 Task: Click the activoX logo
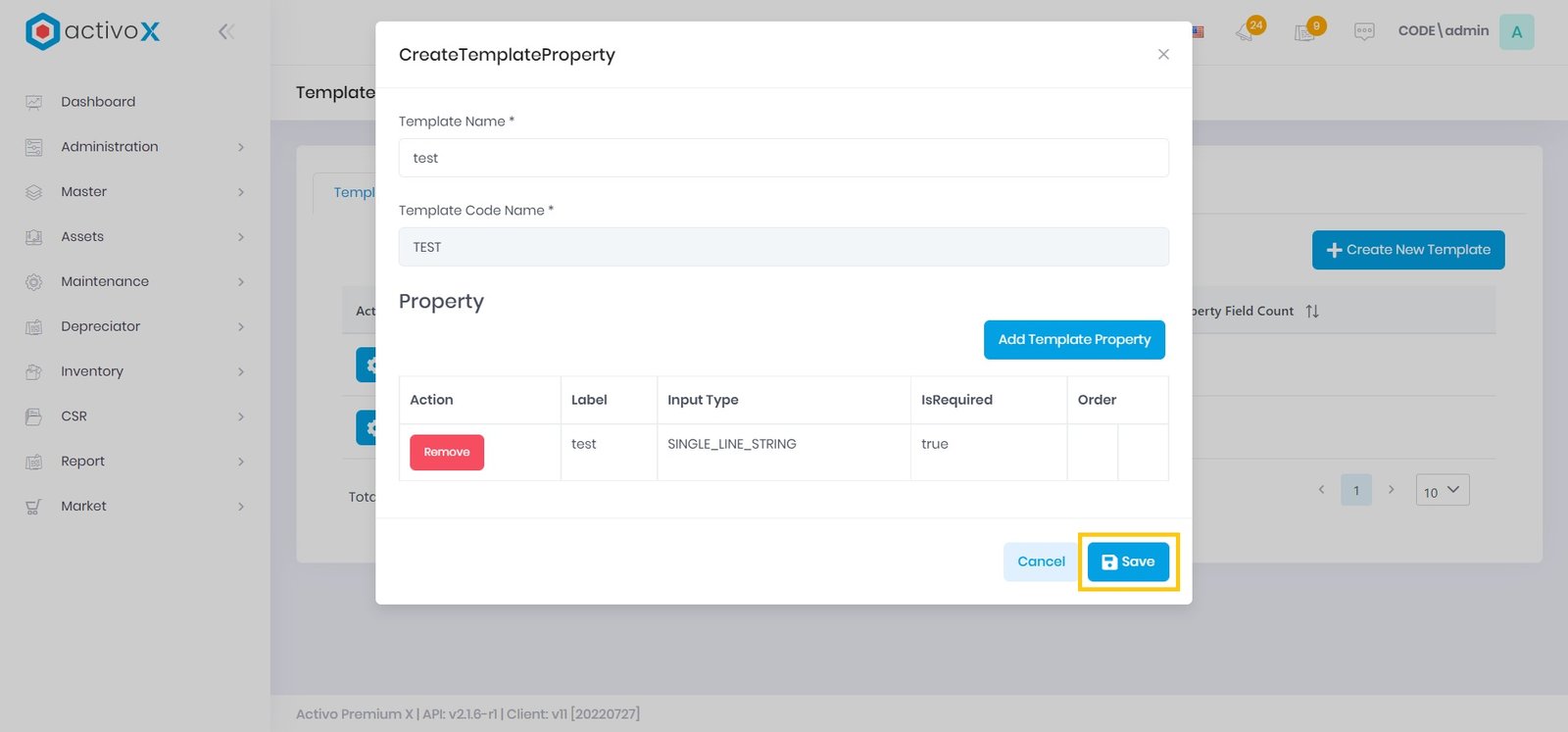point(93,31)
